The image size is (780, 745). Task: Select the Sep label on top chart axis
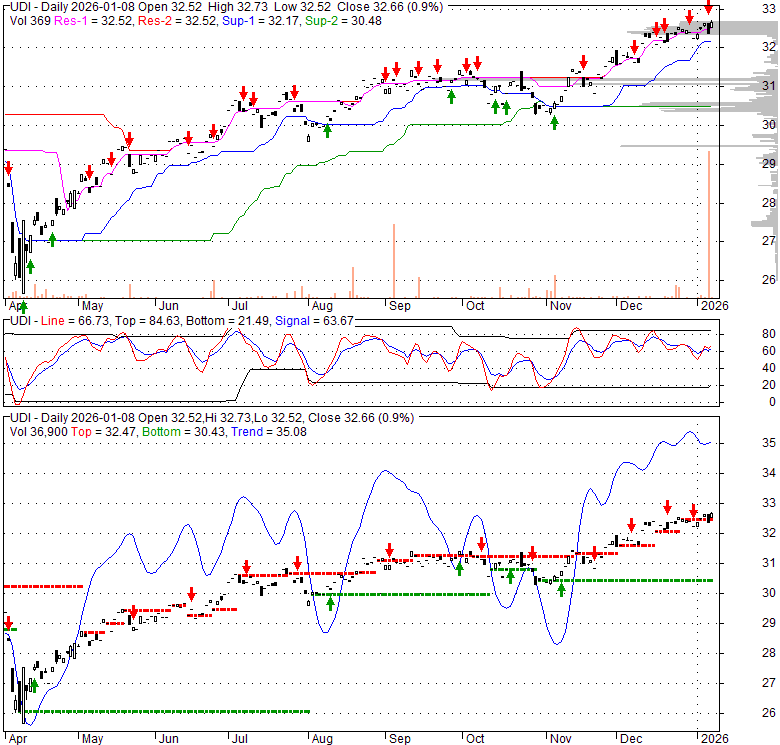399,306
